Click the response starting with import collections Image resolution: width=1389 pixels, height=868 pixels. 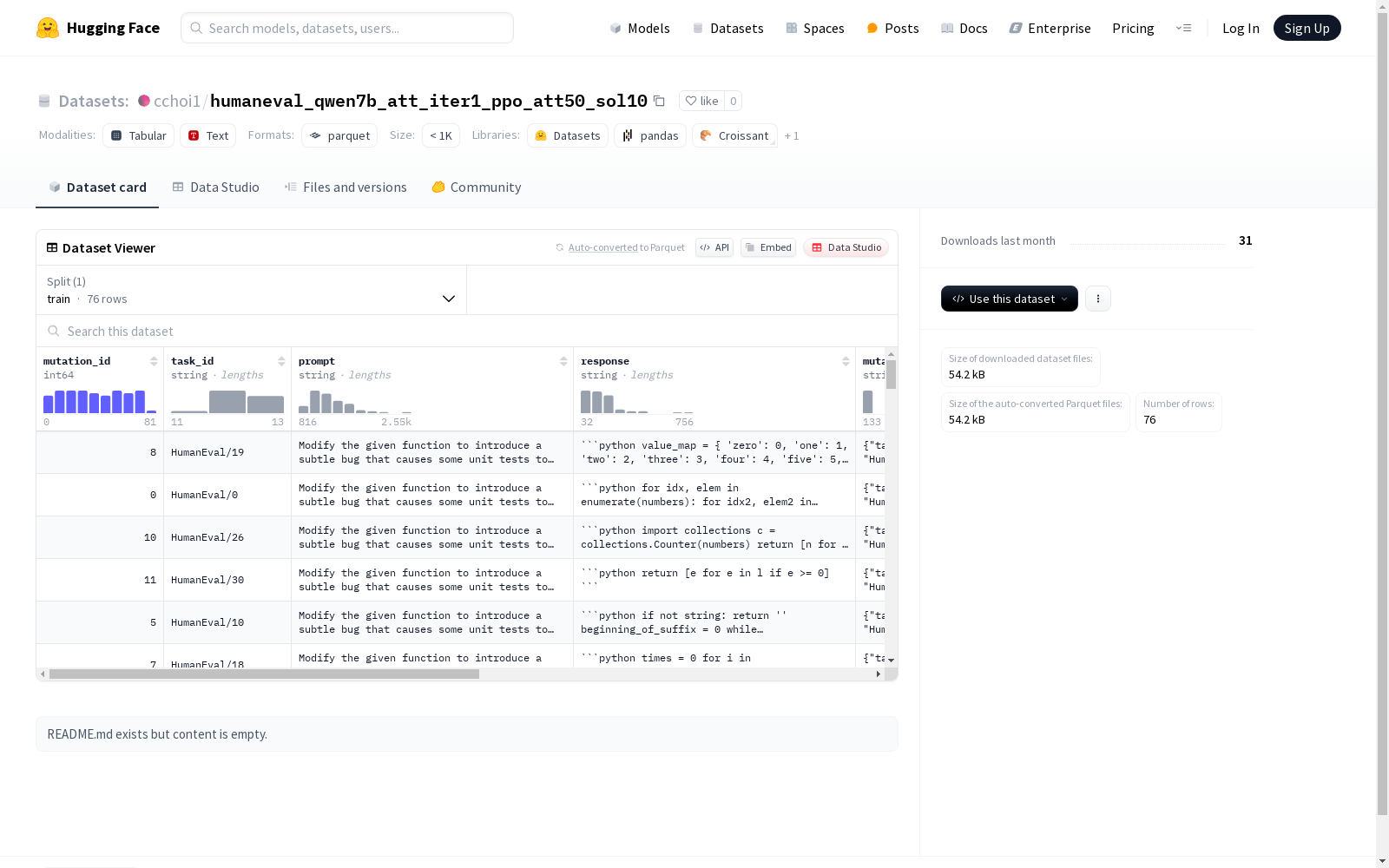(714, 537)
